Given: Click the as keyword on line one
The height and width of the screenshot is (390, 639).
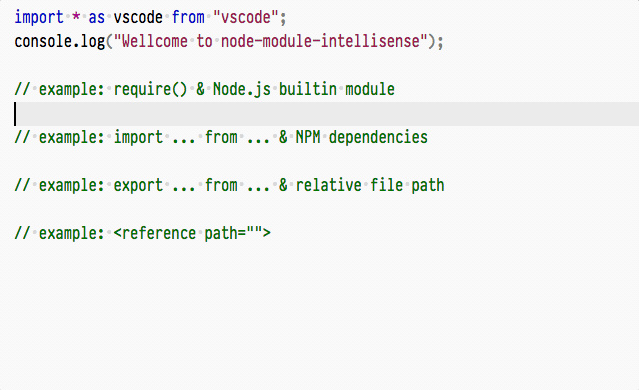Looking at the screenshot, I should tap(97, 18).
